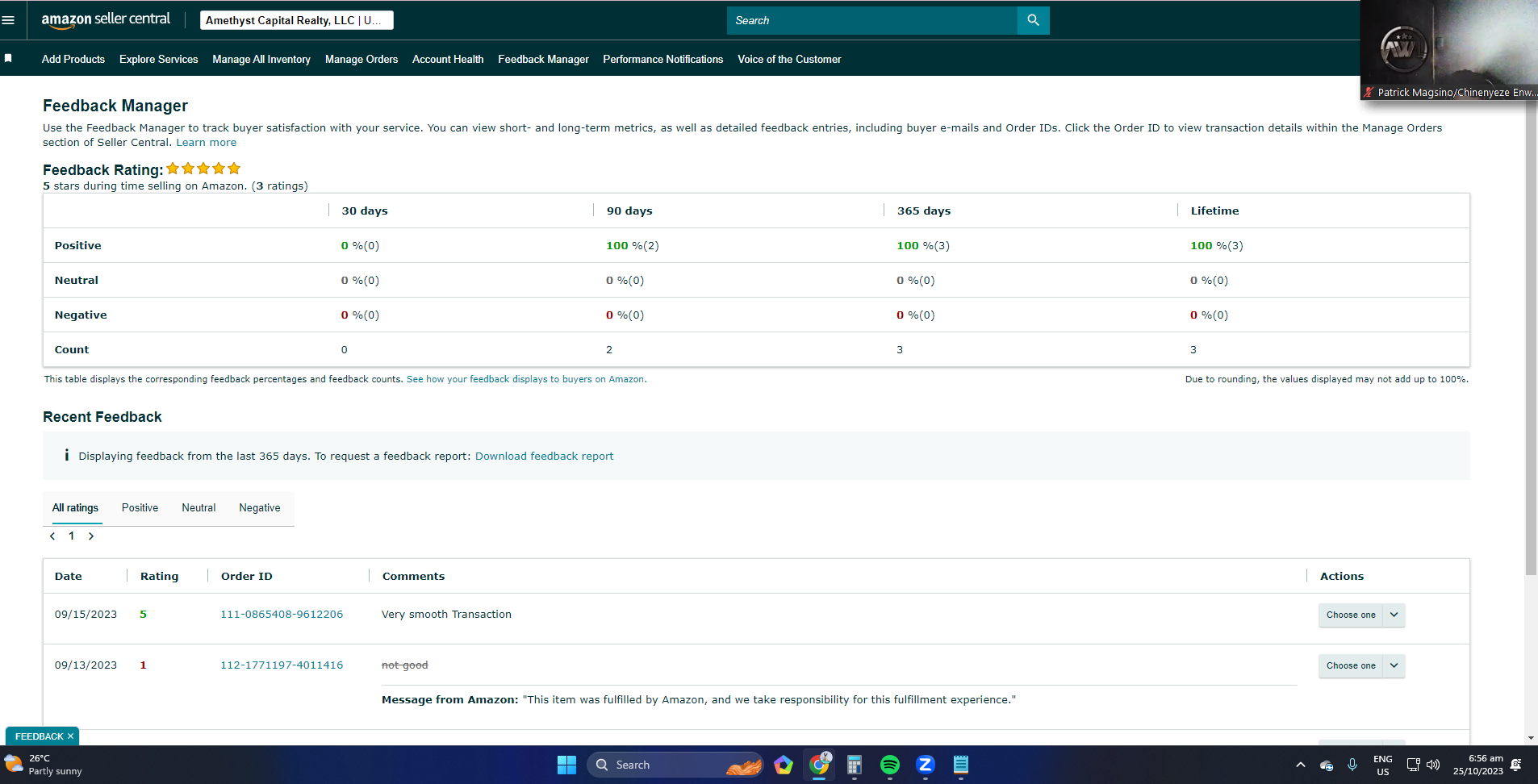1538x784 pixels.
Task: Open Voice of the Customer in the navigation bar
Action: [789, 59]
